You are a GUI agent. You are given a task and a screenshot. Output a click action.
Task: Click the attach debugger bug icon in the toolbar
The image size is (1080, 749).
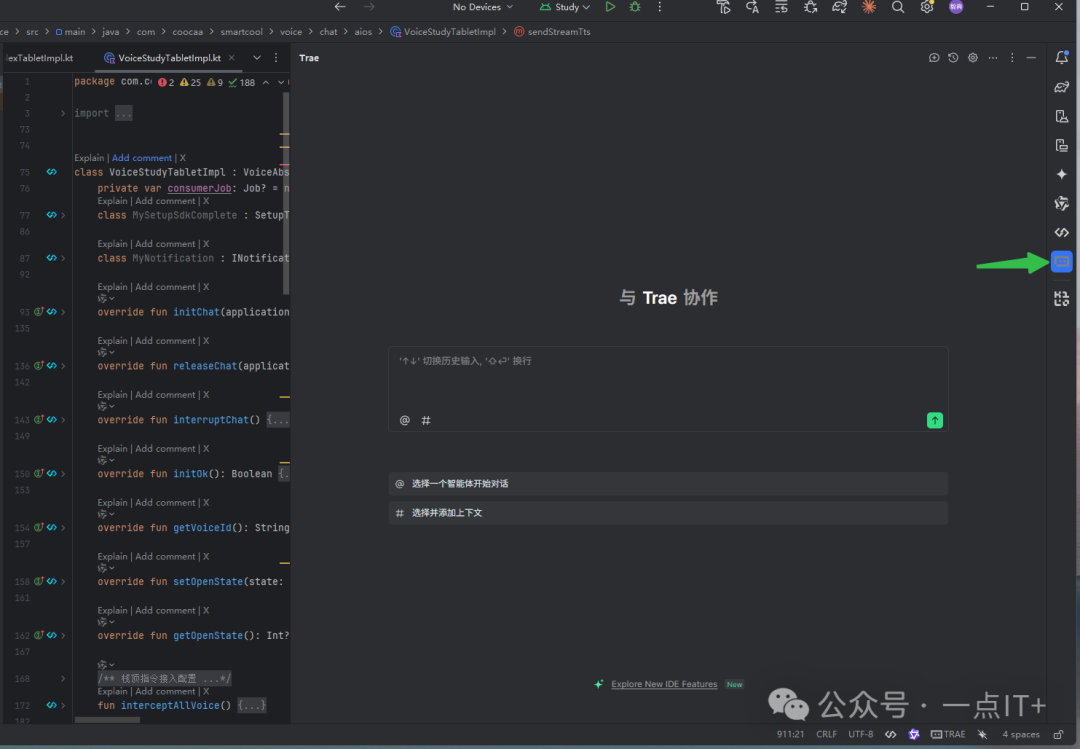pos(811,7)
